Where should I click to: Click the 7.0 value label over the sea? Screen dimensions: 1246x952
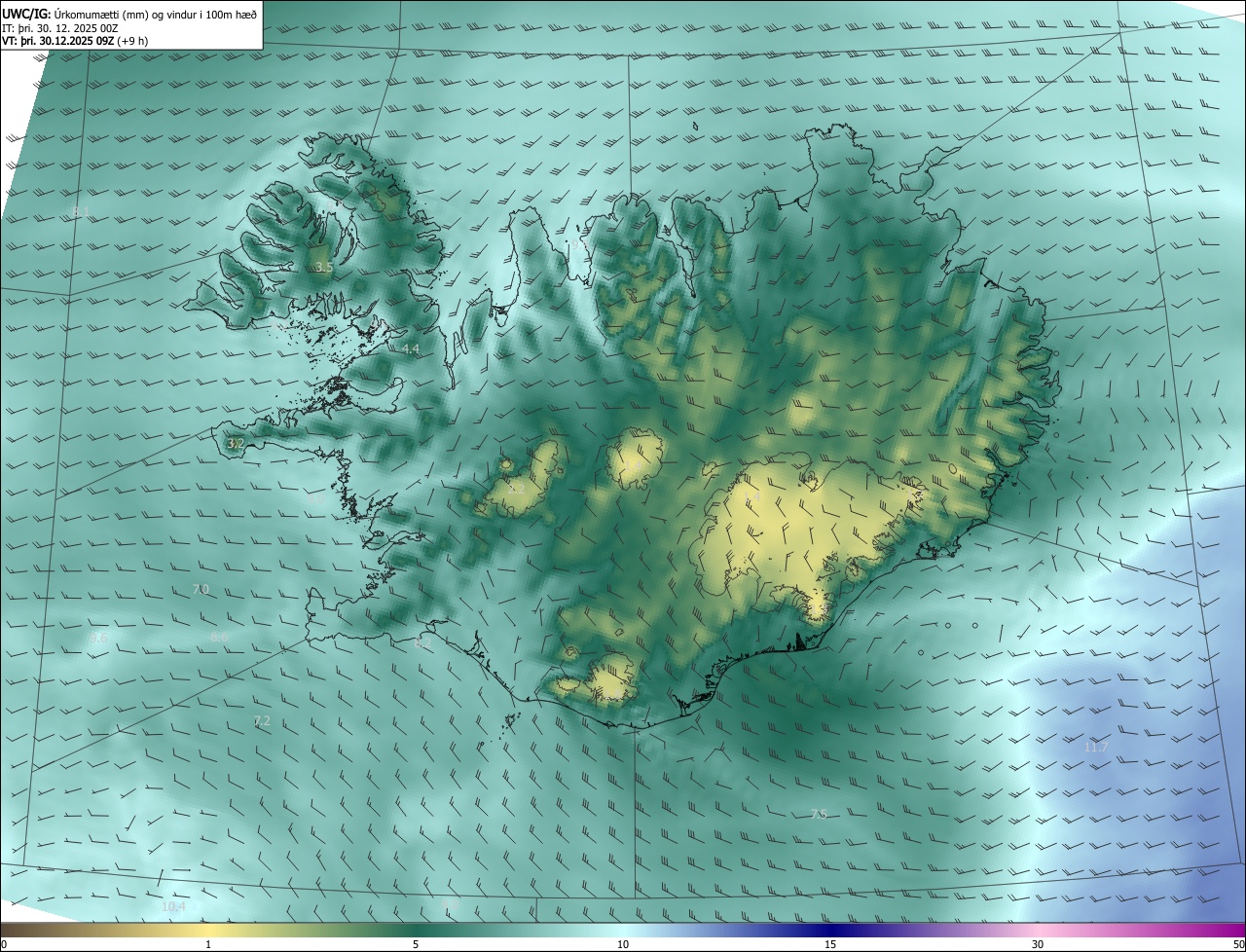click(x=201, y=590)
